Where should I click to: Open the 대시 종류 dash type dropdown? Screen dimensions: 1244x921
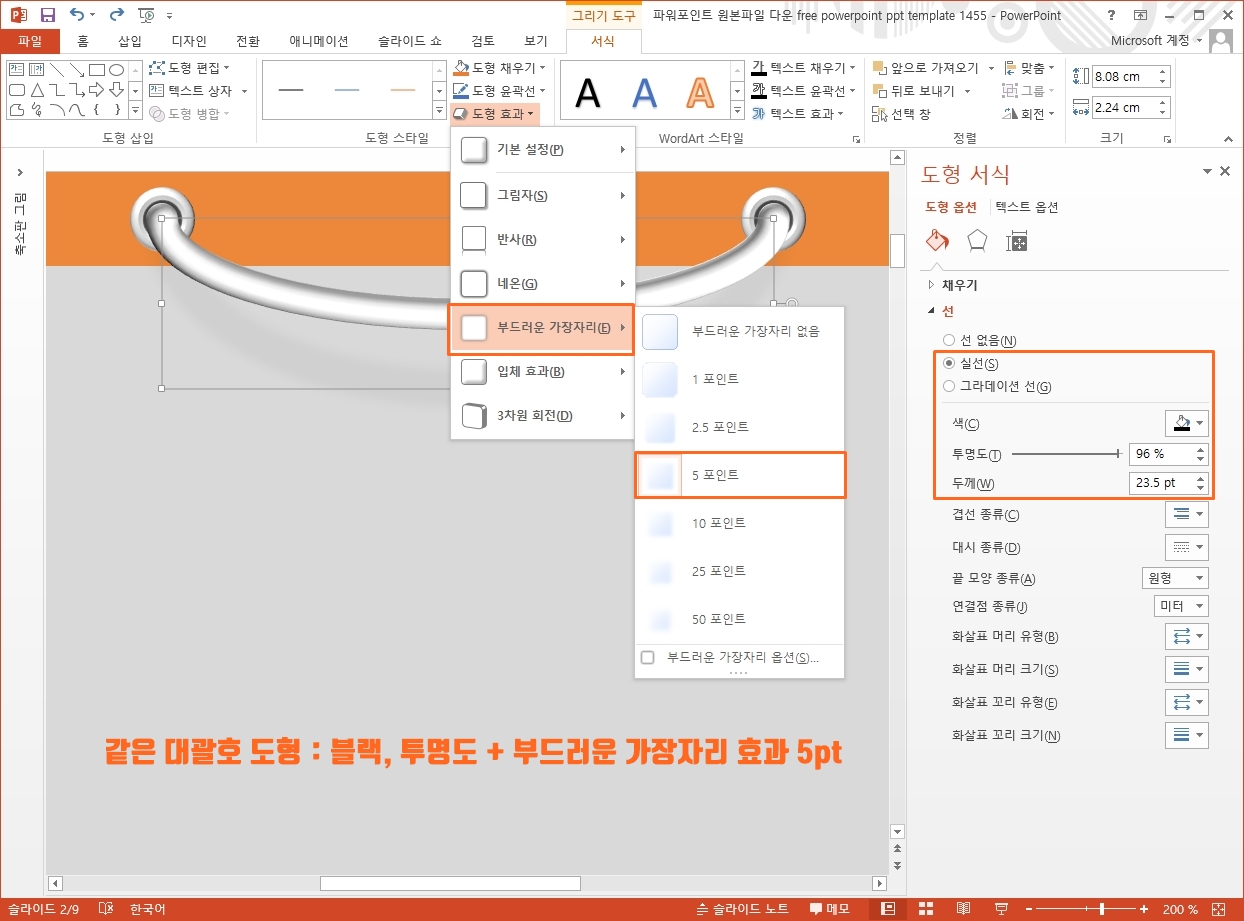click(1187, 547)
